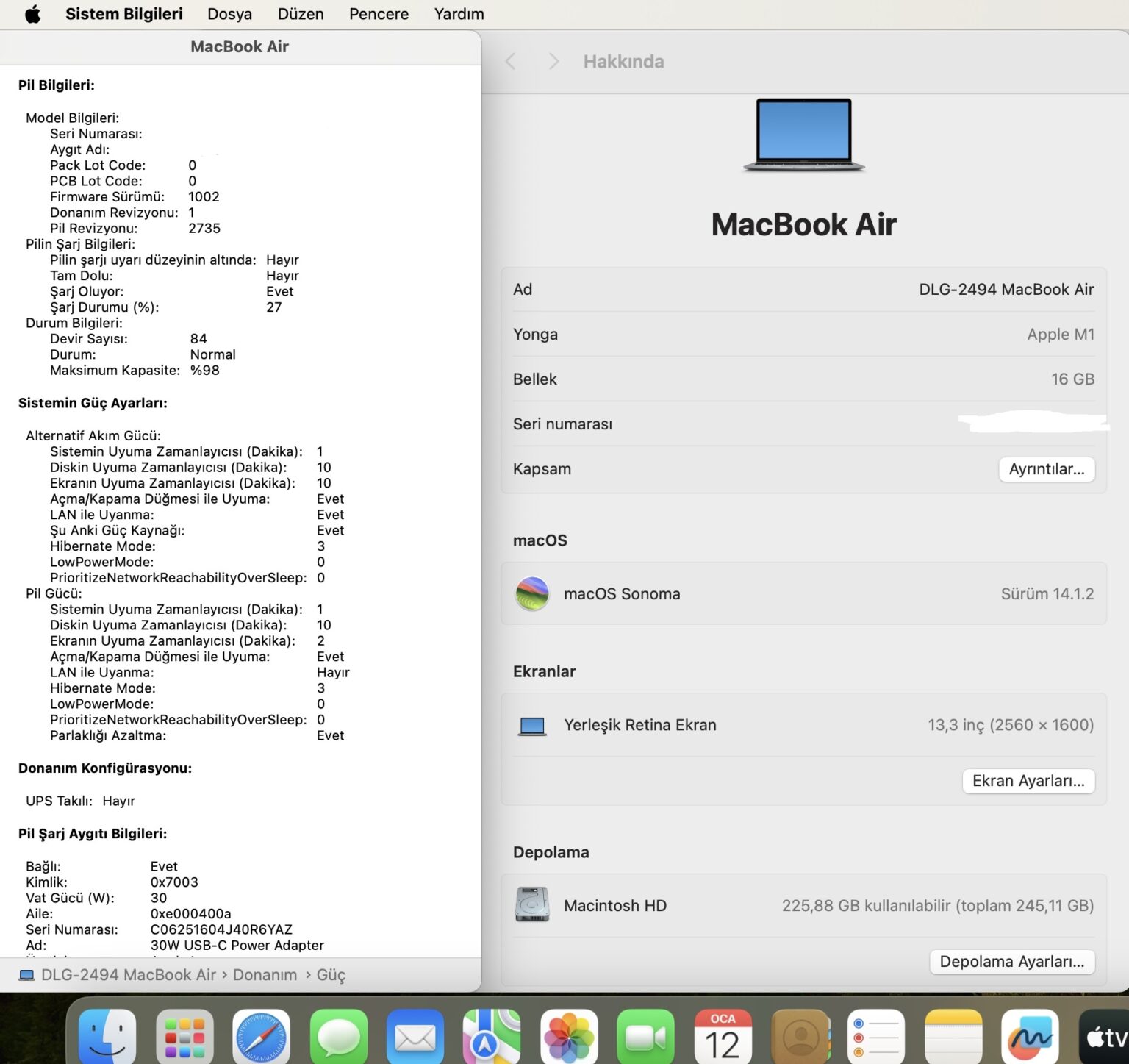Go forward in the Hakkında window
Viewport: 1129px width, 1064px height.
(554, 62)
